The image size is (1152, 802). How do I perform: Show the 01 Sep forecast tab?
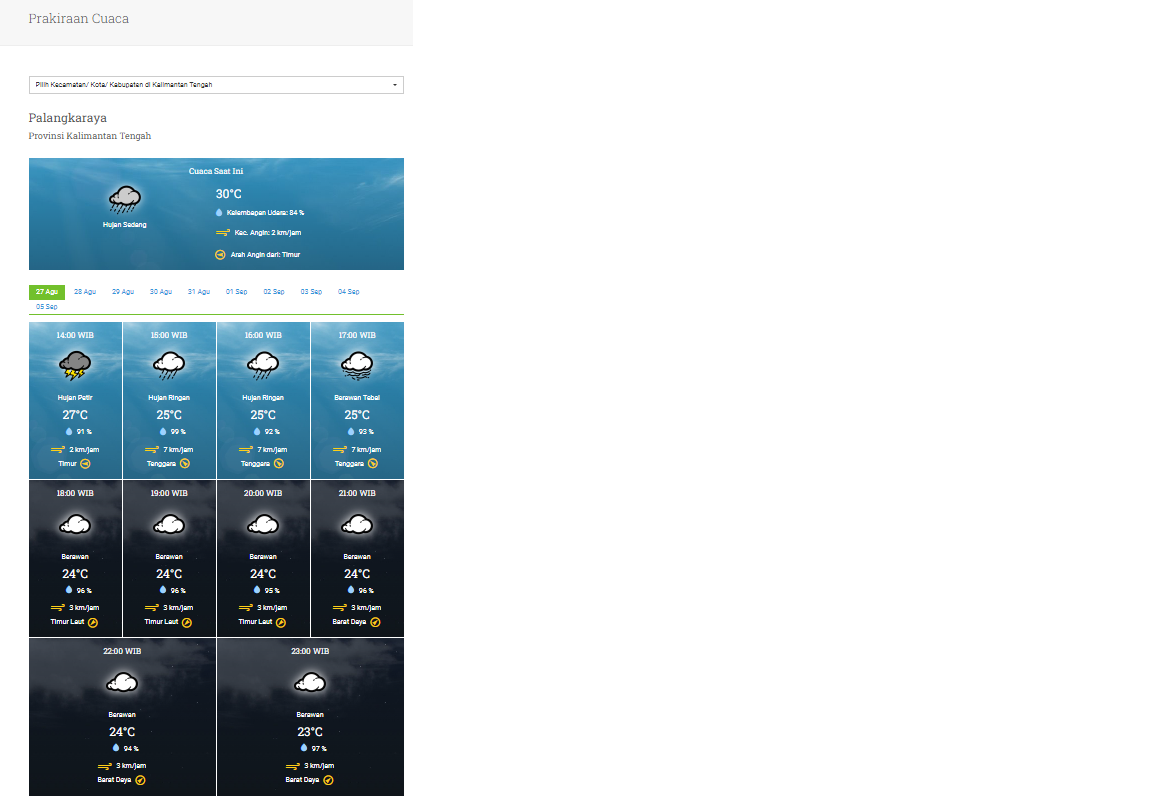(x=237, y=292)
